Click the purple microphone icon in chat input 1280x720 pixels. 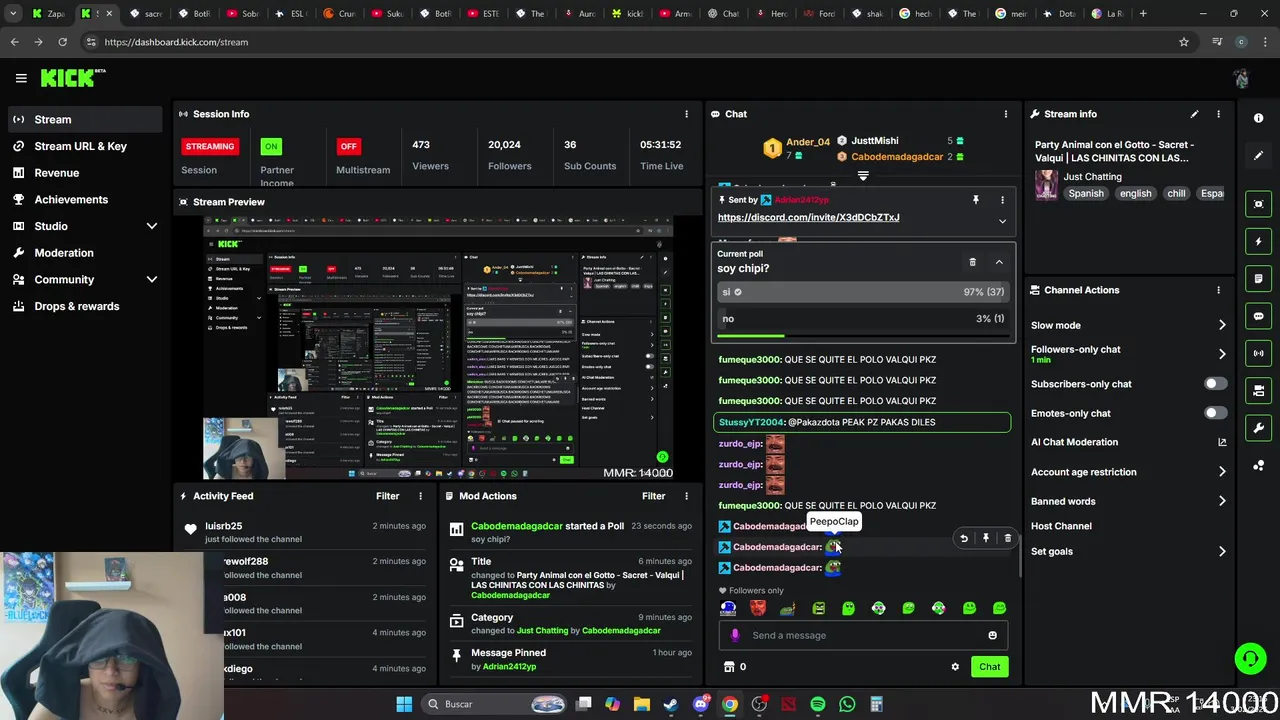coord(735,635)
